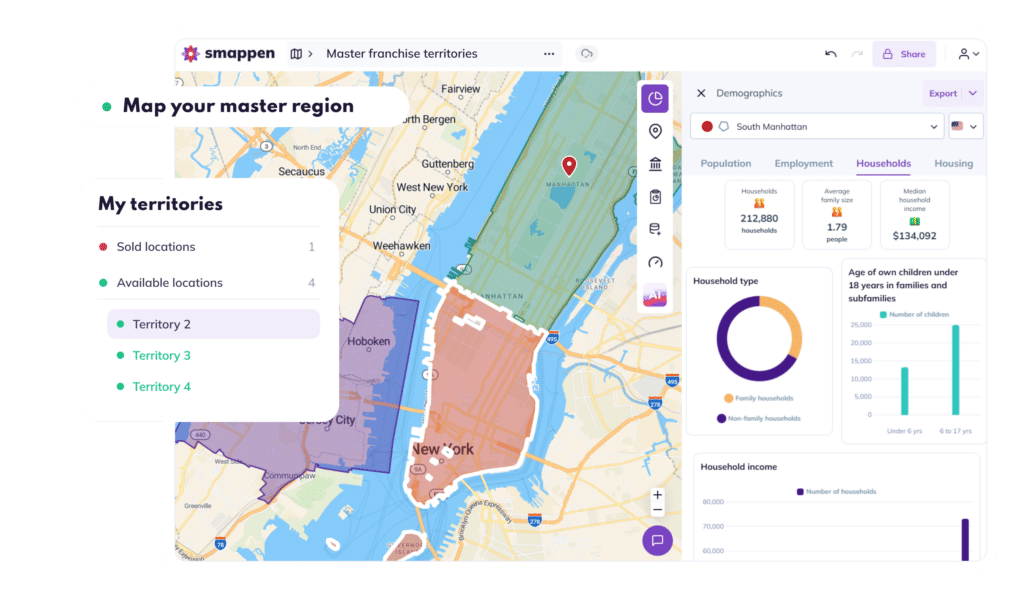The width and height of the screenshot is (1024, 600).
Task: Close the Demographics panel
Action: [x=701, y=93]
